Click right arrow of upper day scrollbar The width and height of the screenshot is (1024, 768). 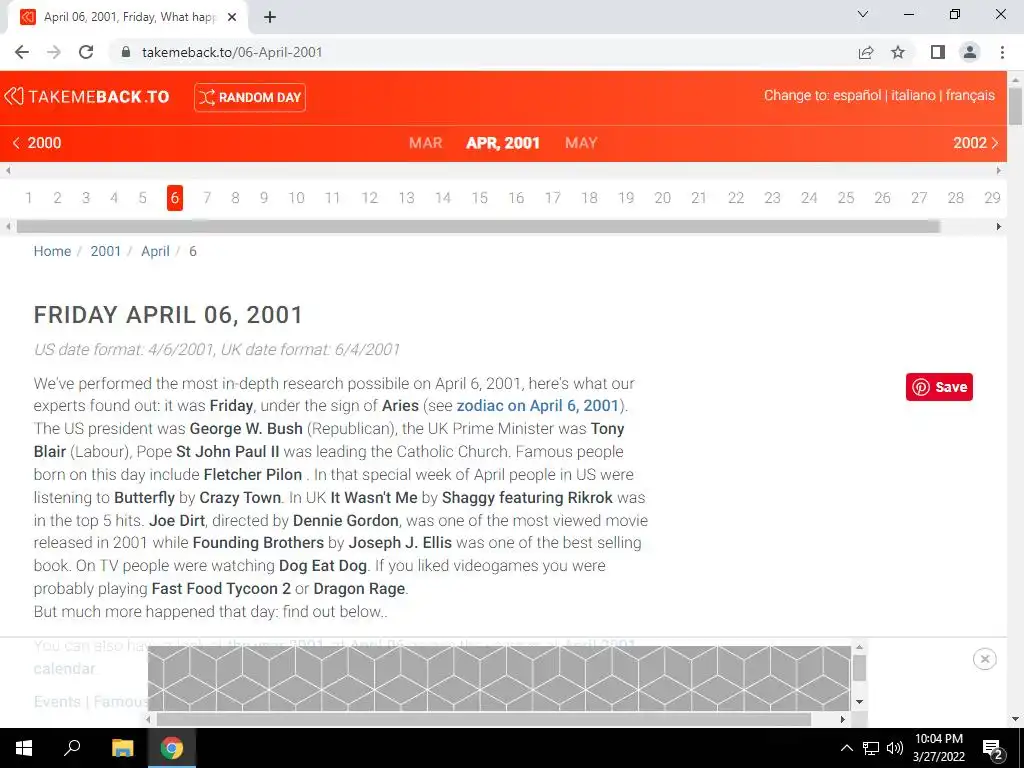(x=999, y=170)
